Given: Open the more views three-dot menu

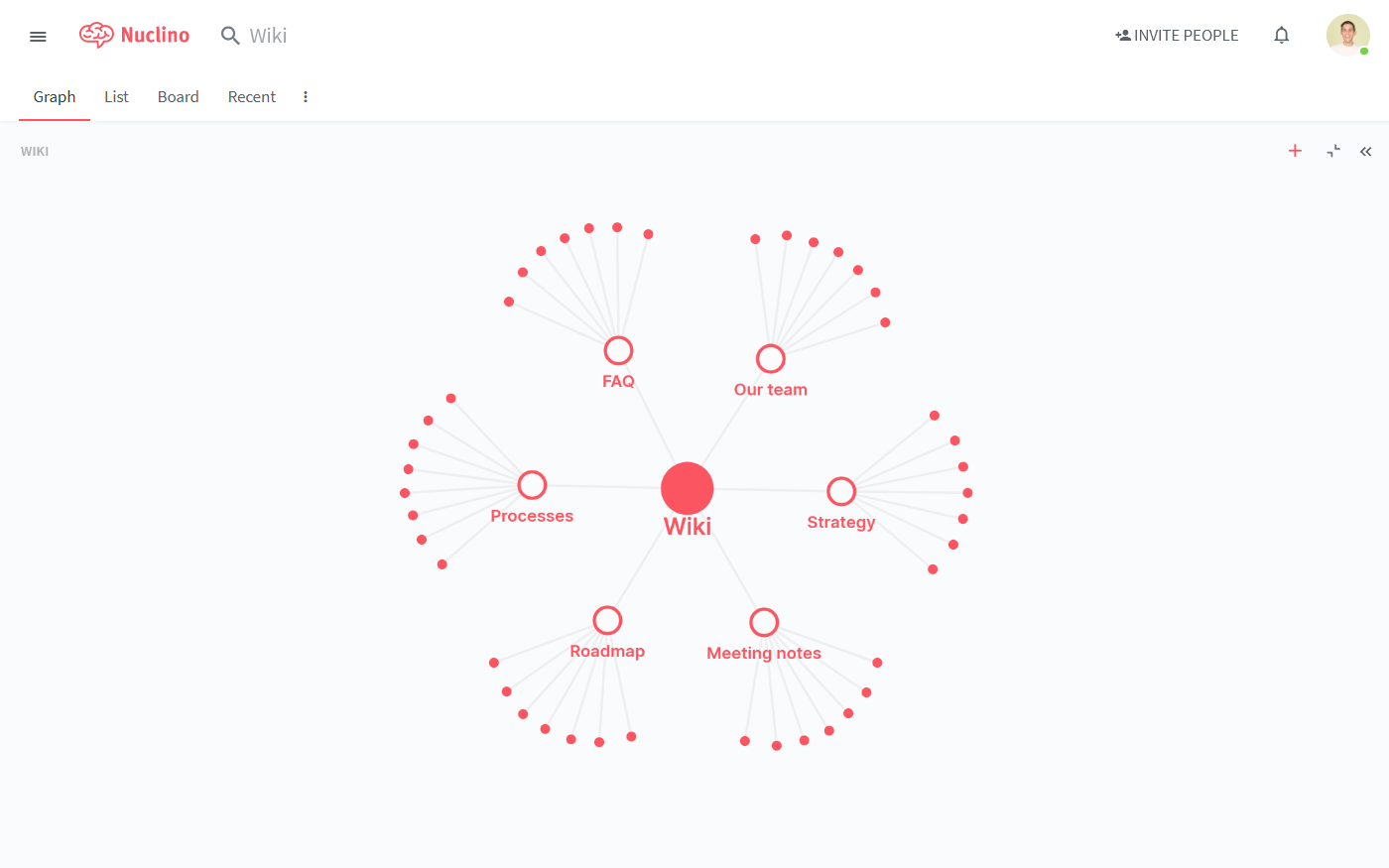Looking at the screenshot, I should pyautogui.click(x=306, y=97).
